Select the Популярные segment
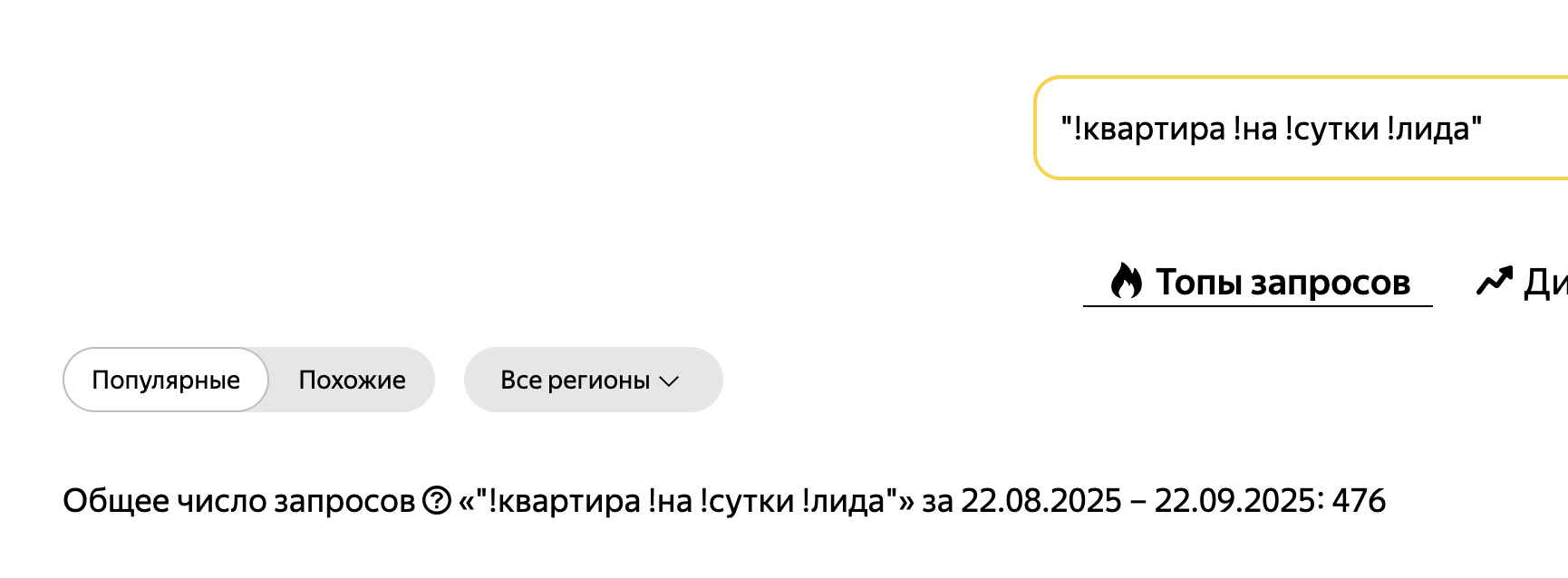This screenshot has height=578, width=1568. click(x=166, y=380)
